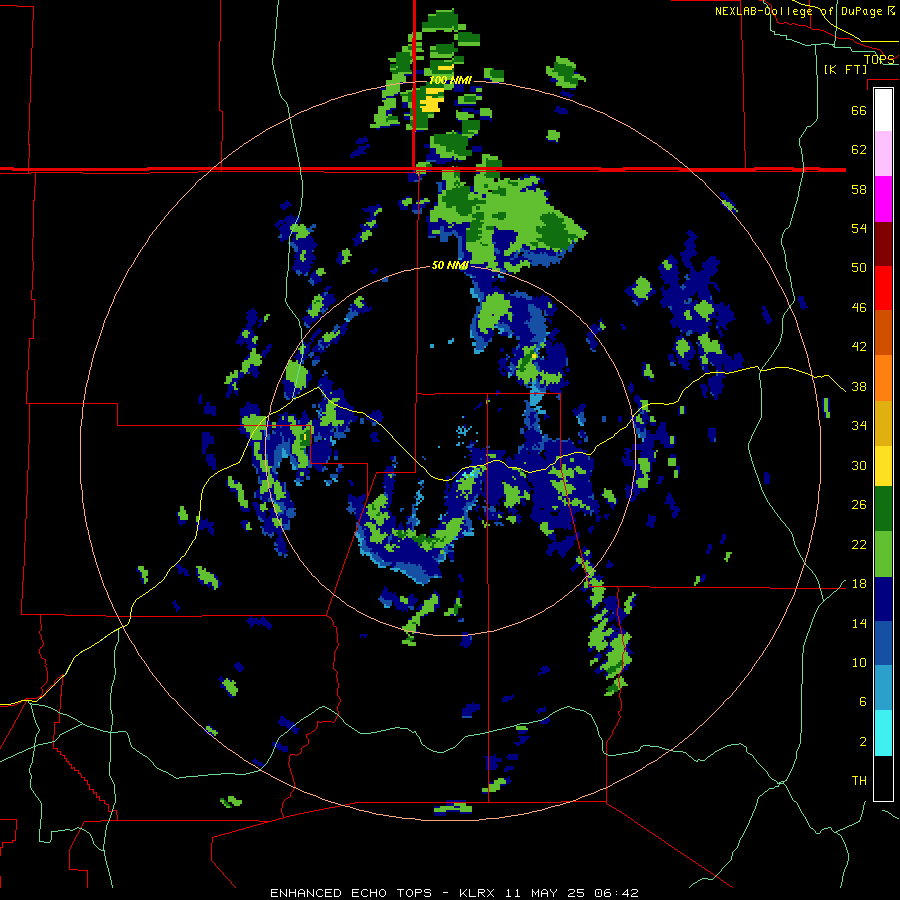Click the "26" legend value

click(x=859, y=505)
